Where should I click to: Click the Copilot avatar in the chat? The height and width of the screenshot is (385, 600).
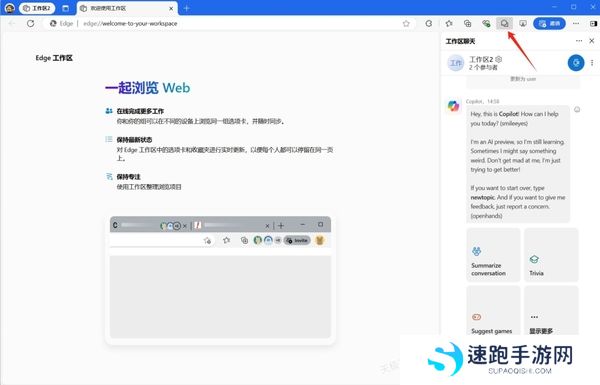tap(454, 106)
